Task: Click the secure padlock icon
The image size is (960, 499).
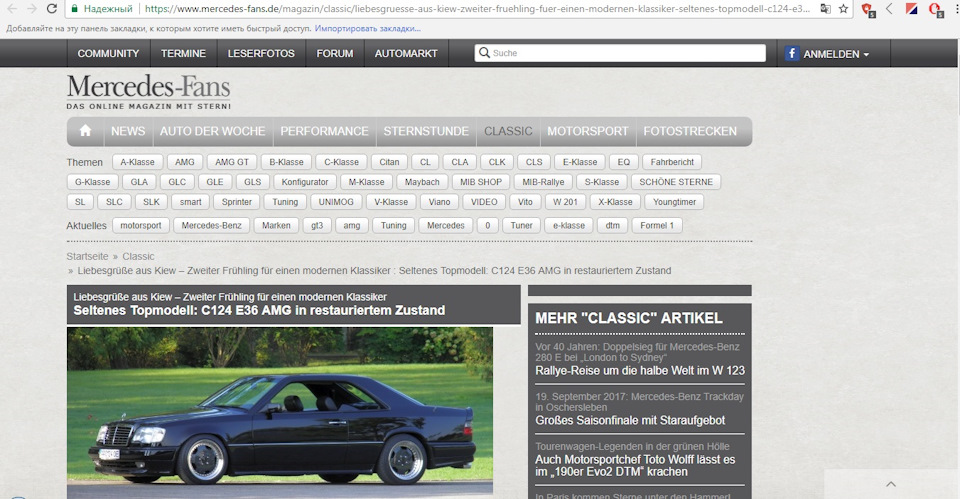Action: pyautogui.click(x=75, y=9)
